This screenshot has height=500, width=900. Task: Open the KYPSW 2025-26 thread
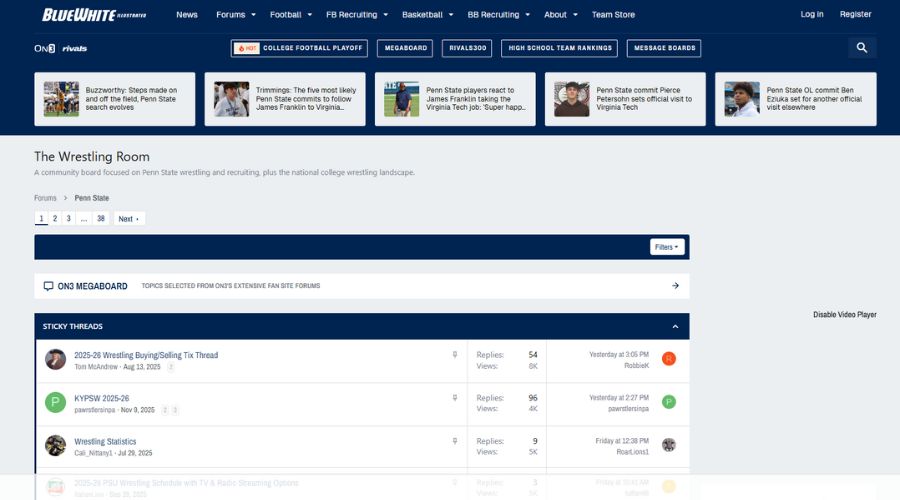pyautogui.click(x=102, y=398)
